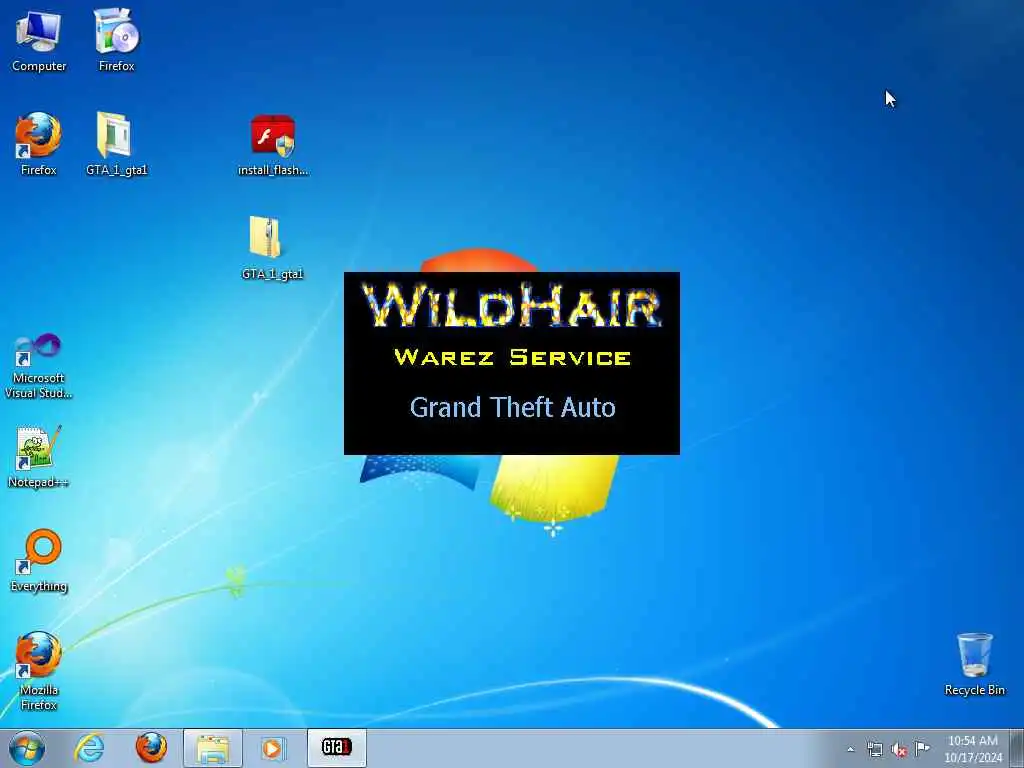Click the WildHair Warez Service splash
This screenshot has height=768, width=1024.
coord(511,363)
